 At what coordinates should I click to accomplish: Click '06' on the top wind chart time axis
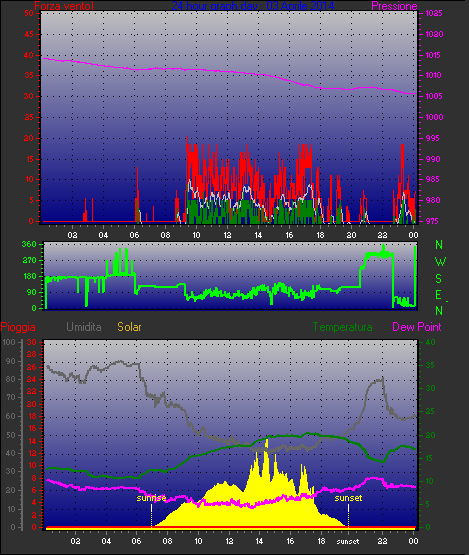click(x=134, y=235)
